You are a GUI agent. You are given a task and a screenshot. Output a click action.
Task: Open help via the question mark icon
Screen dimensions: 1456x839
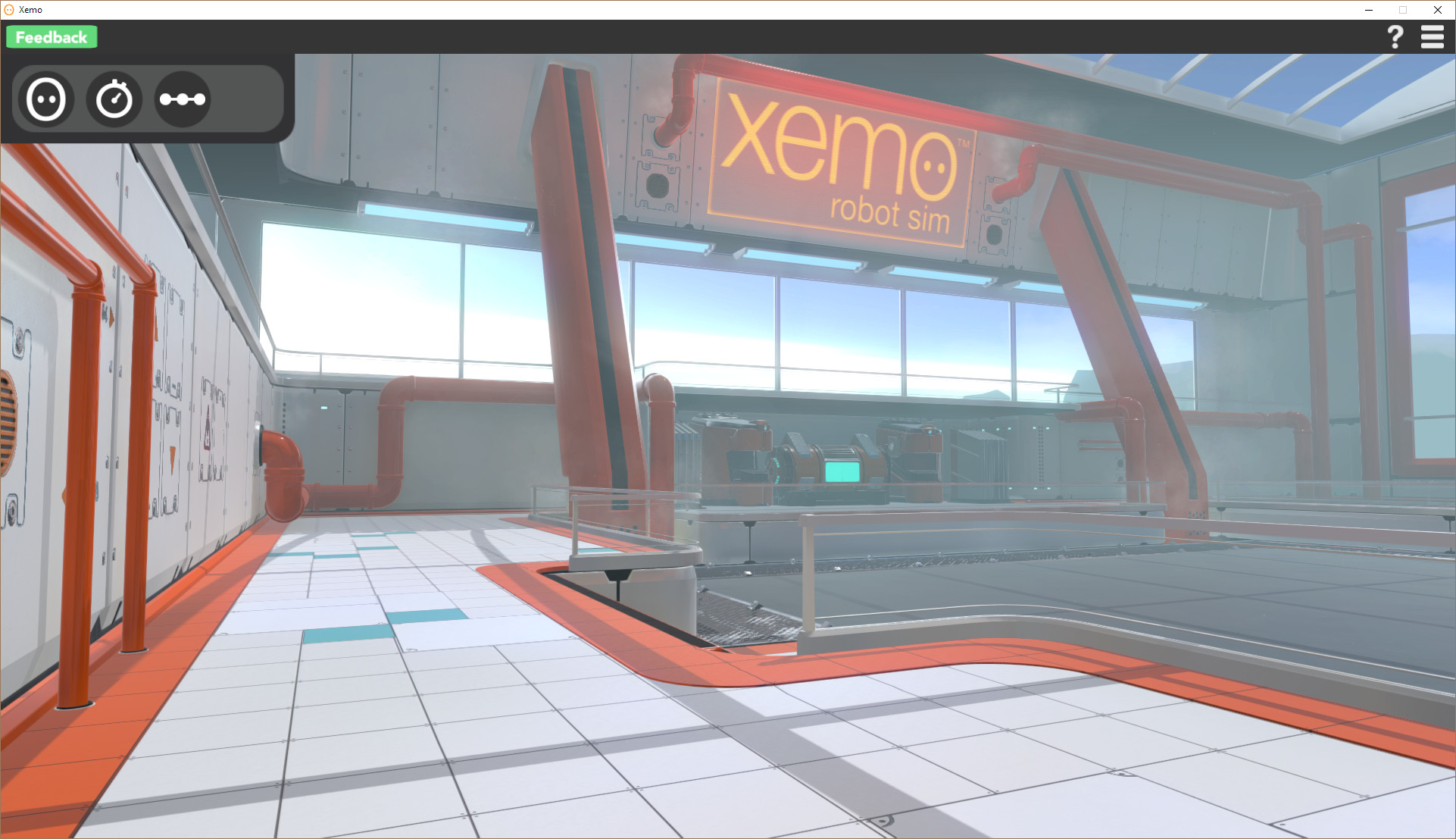(1395, 36)
